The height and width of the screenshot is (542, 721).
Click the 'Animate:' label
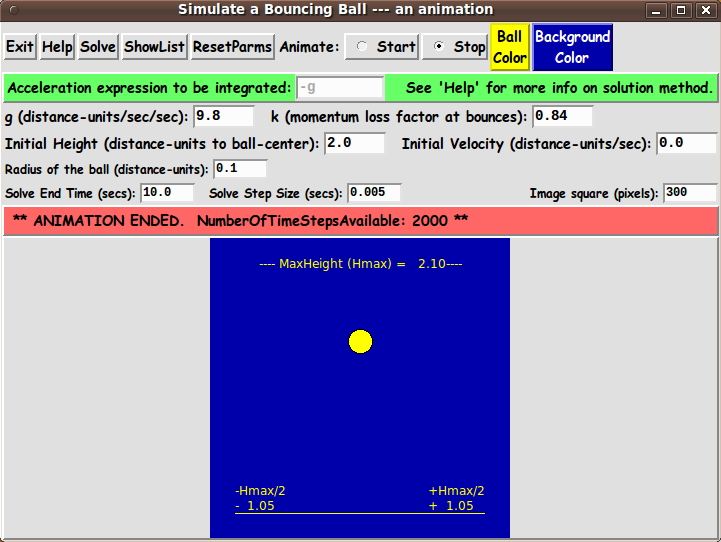coord(309,47)
